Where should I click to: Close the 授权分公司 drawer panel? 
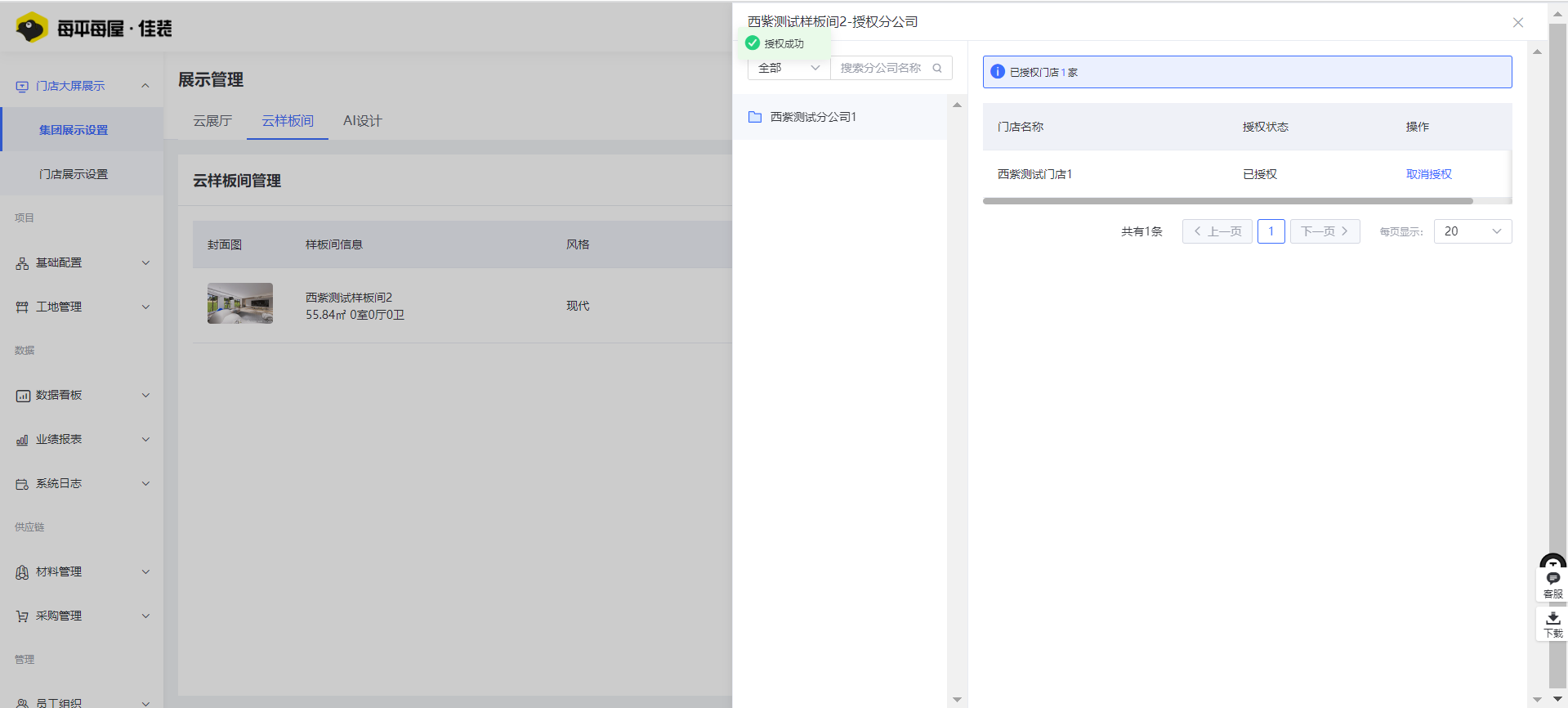coord(1518,22)
